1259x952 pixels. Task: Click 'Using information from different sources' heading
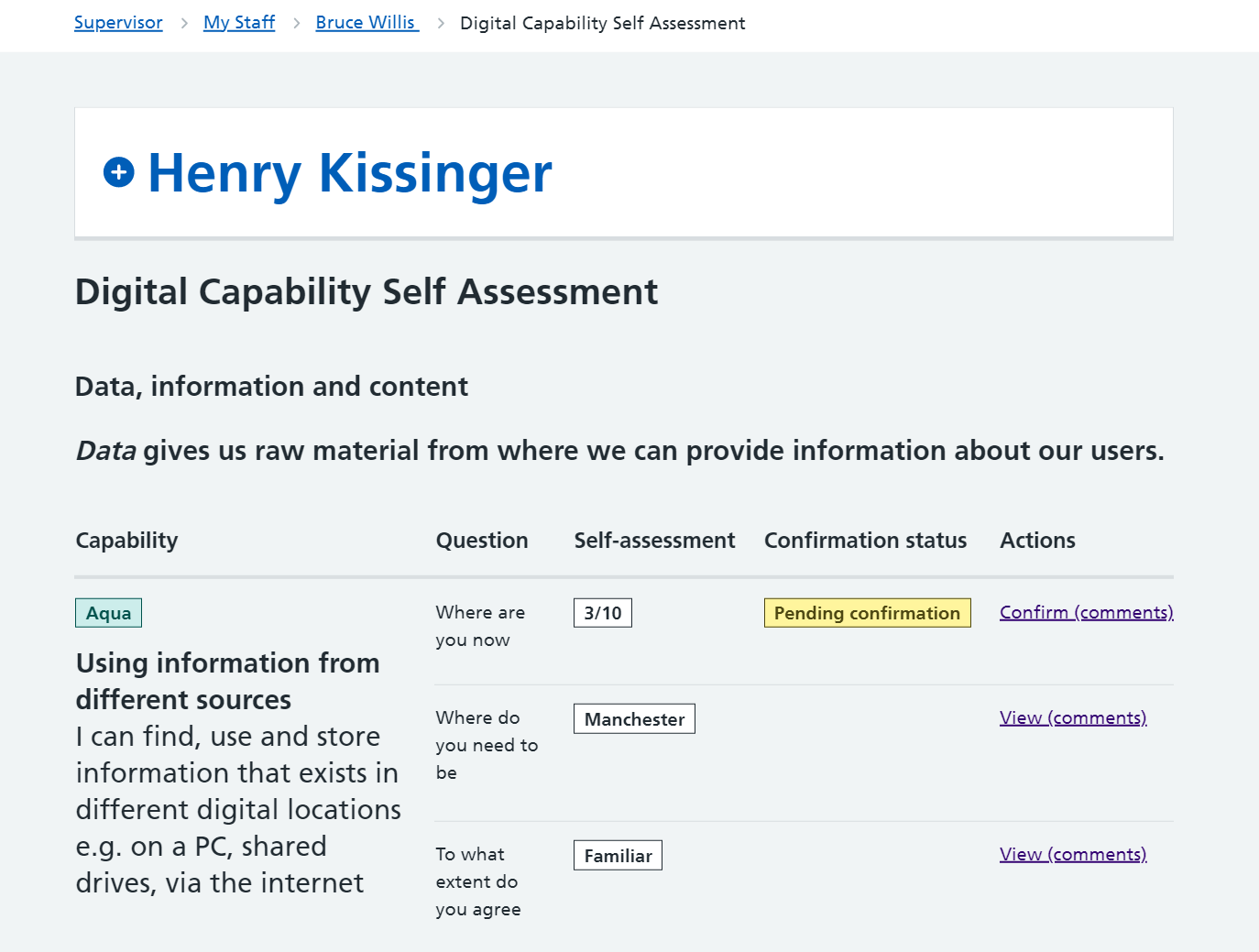point(227,681)
